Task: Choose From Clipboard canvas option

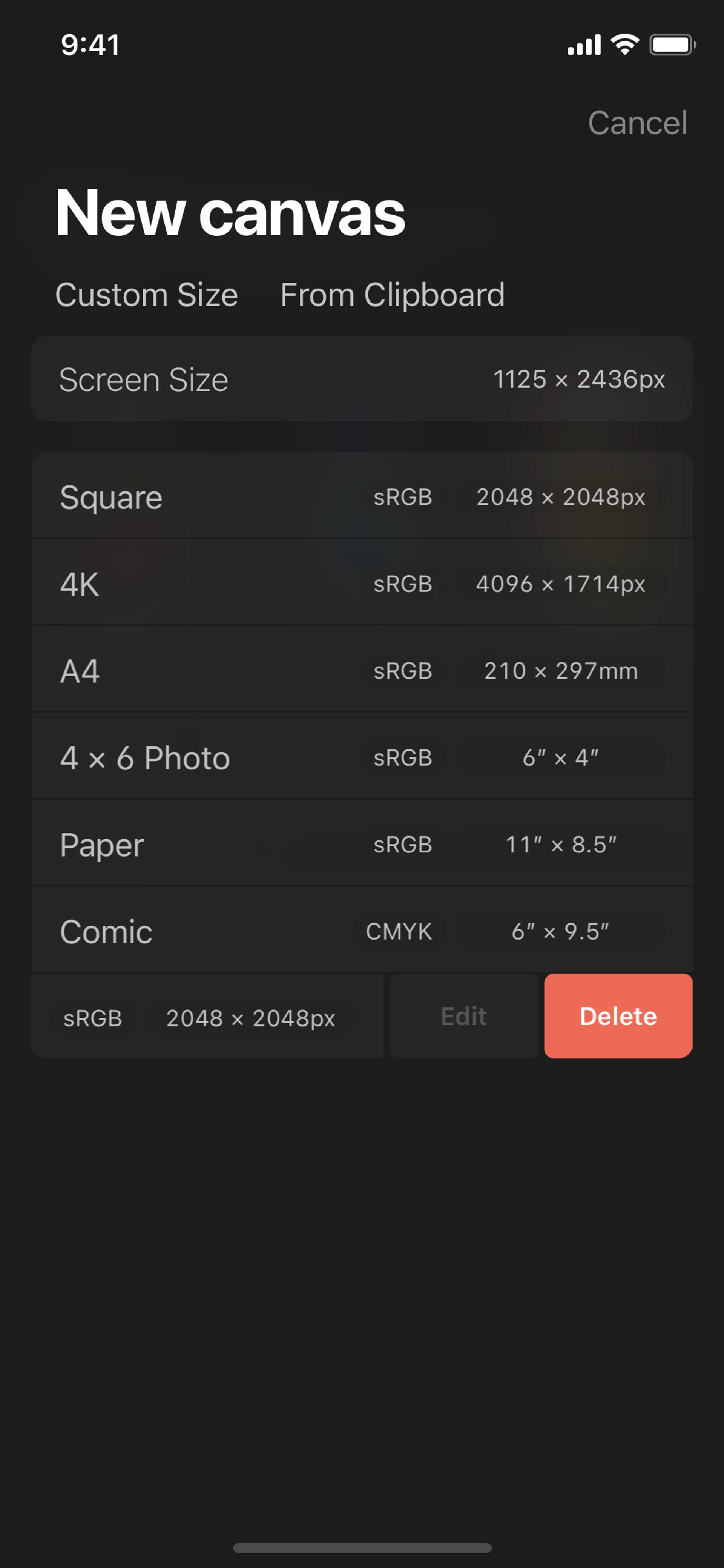Action: pos(393,295)
